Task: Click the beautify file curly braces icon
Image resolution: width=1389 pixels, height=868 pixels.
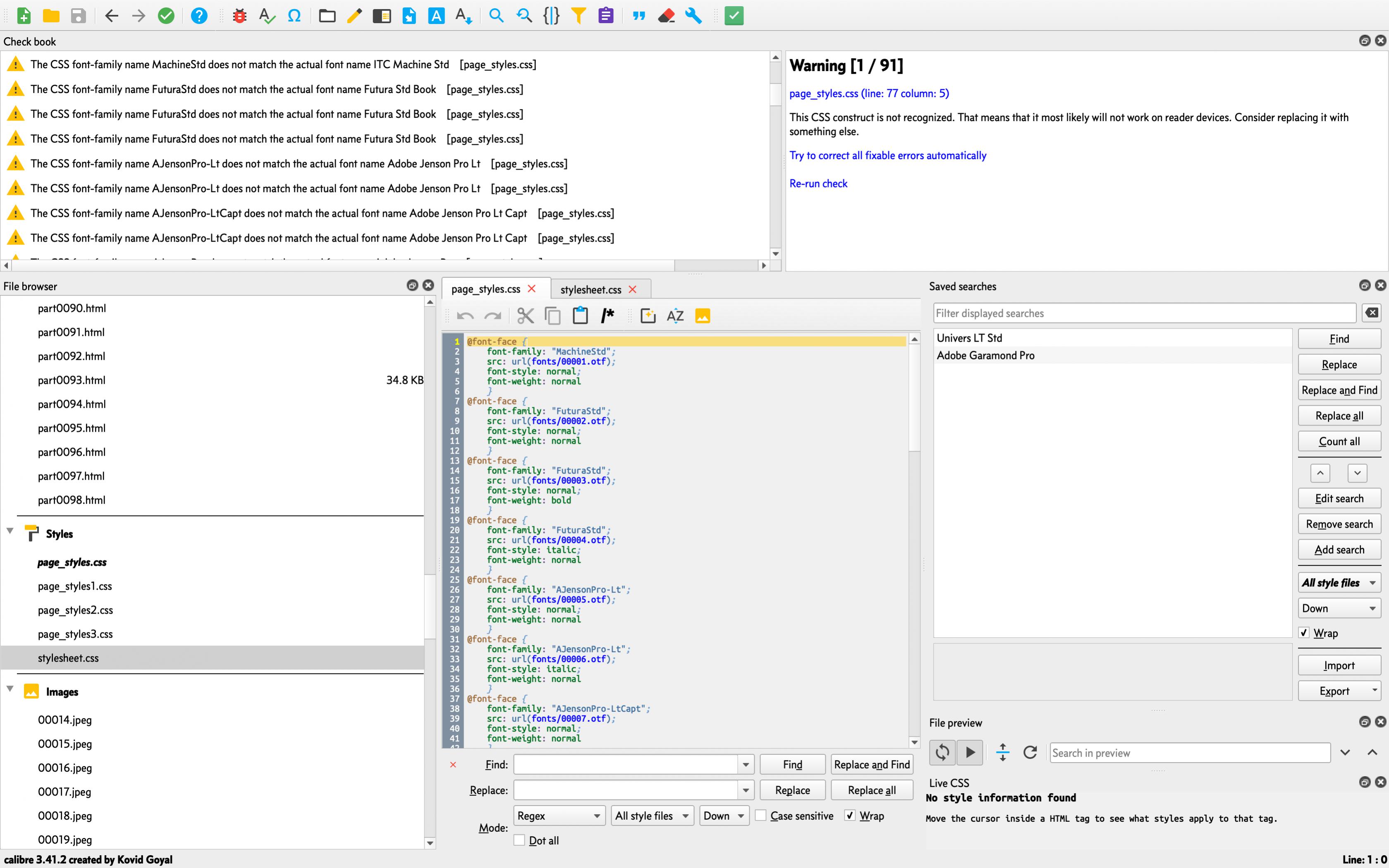Action: pyautogui.click(x=551, y=15)
